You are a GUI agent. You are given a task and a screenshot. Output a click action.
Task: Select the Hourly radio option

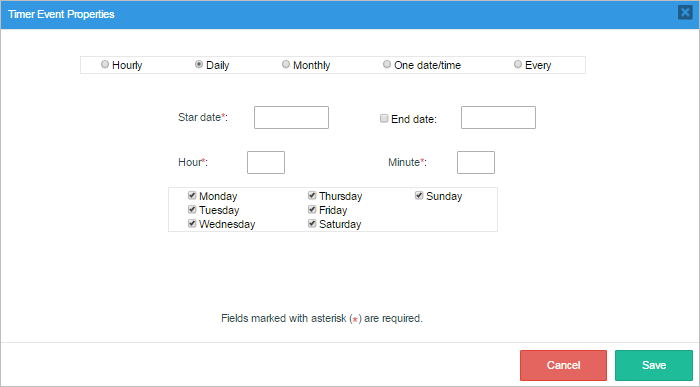coord(105,64)
